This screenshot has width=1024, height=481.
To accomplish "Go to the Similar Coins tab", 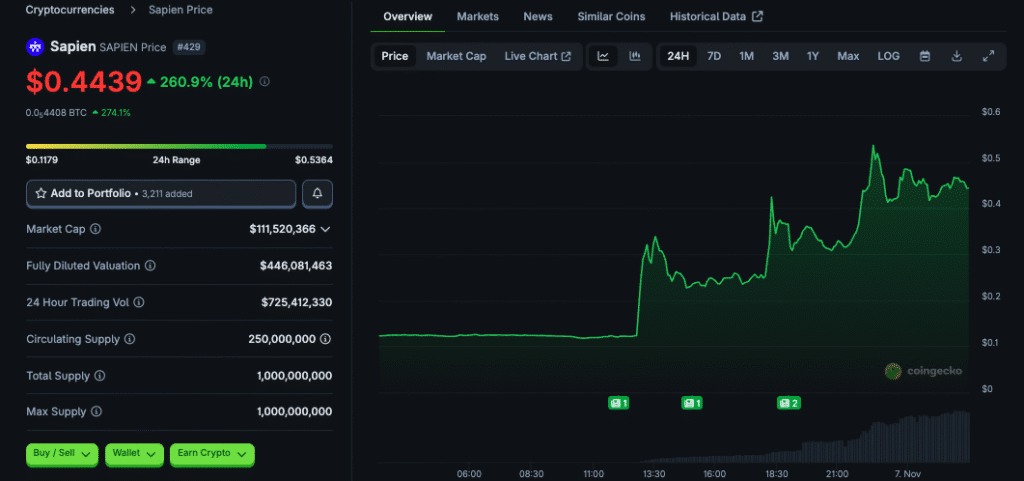I will click(611, 17).
